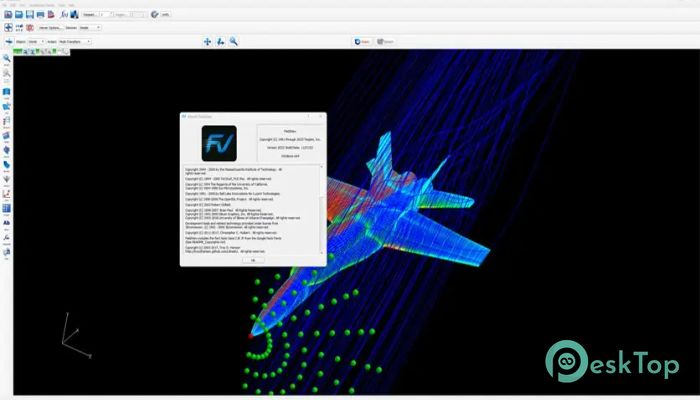Click the open-folder icon in the top toolbar
This screenshot has height=400, width=700.
click(19, 15)
